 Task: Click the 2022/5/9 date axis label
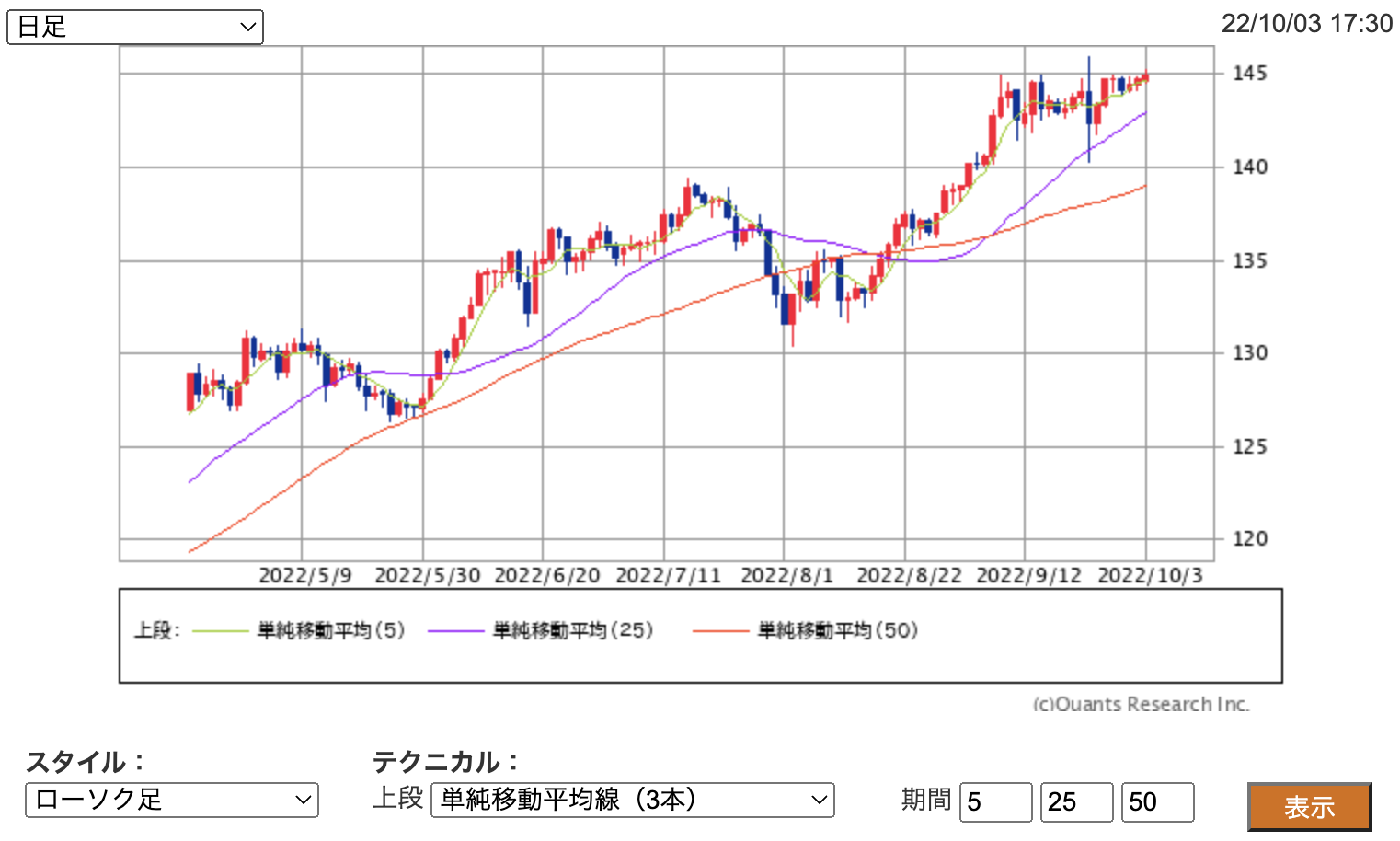(305, 576)
